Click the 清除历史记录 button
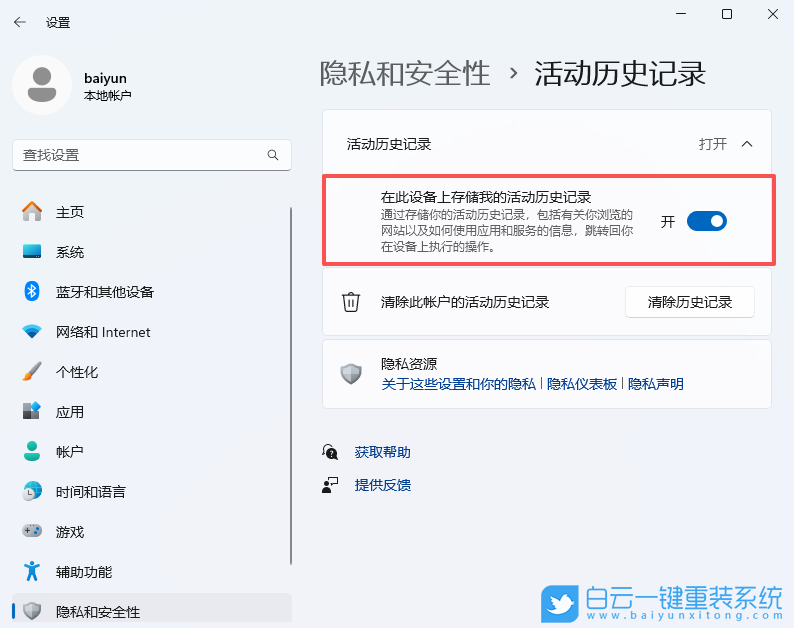This screenshot has height=628, width=794. click(x=690, y=302)
